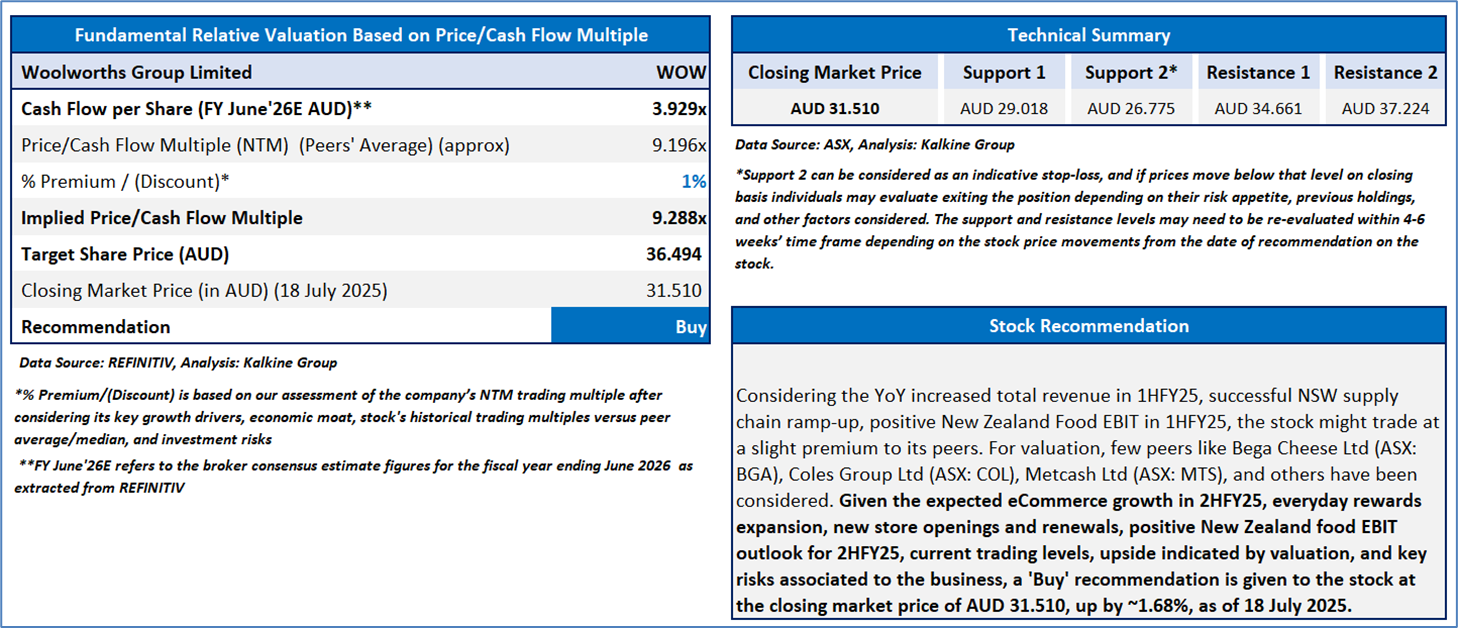Select the Target Share Price value 36.494
The width and height of the screenshot is (1458, 628).
[673, 254]
